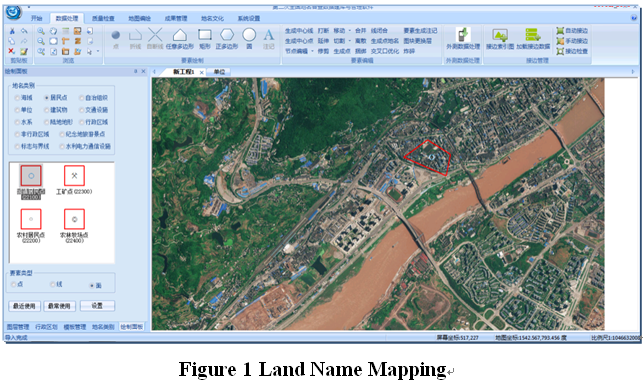Select the rectangle (矩形) drawing tool
The height and width of the screenshot is (382, 643).
pyautogui.click(x=205, y=35)
